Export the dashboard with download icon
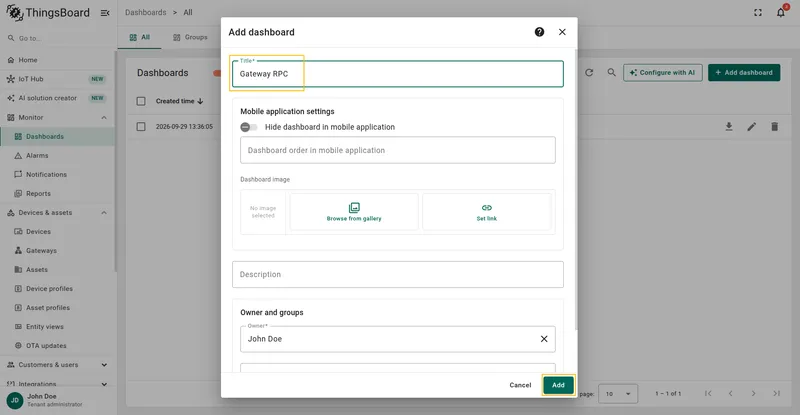Image resolution: width=800 pixels, height=415 pixels. click(x=729, y=127)
